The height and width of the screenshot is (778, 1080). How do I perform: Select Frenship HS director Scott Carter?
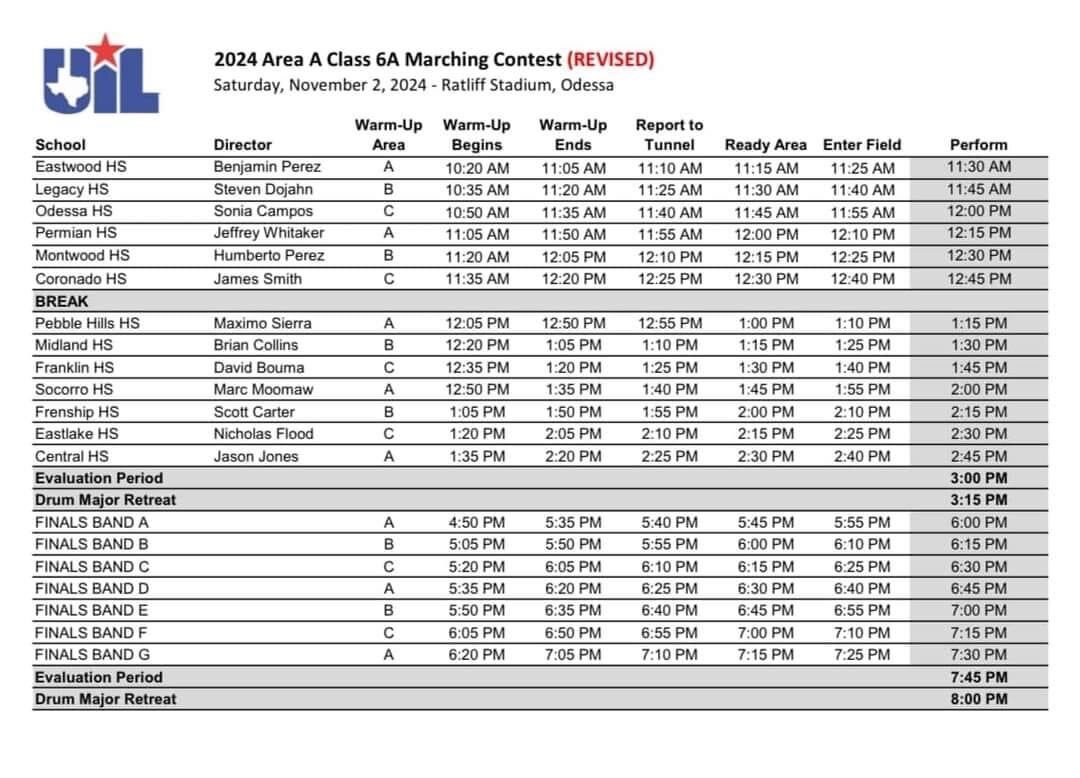[254, 412]
